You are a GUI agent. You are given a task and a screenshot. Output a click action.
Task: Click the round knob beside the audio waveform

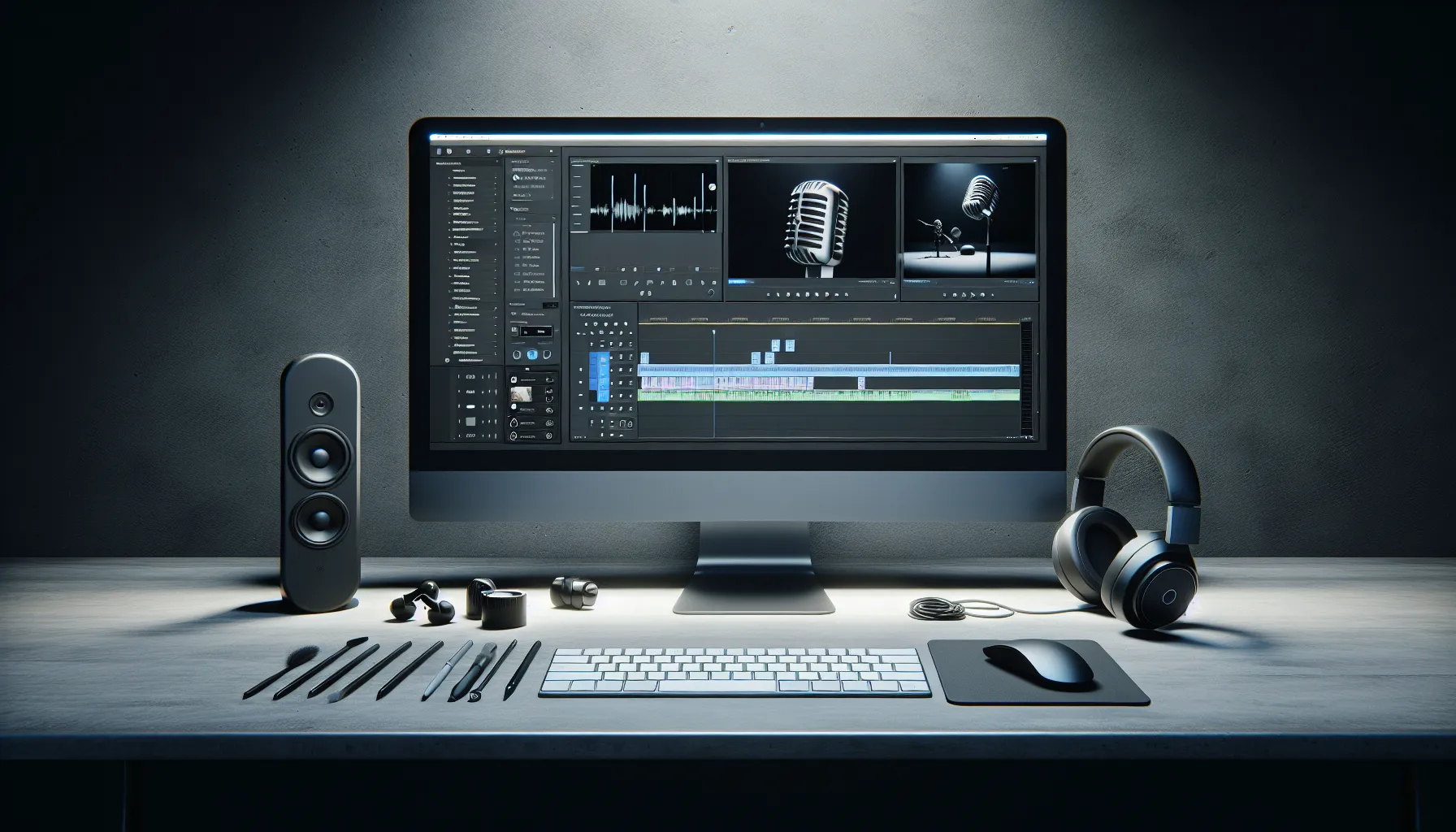point(712,187)
